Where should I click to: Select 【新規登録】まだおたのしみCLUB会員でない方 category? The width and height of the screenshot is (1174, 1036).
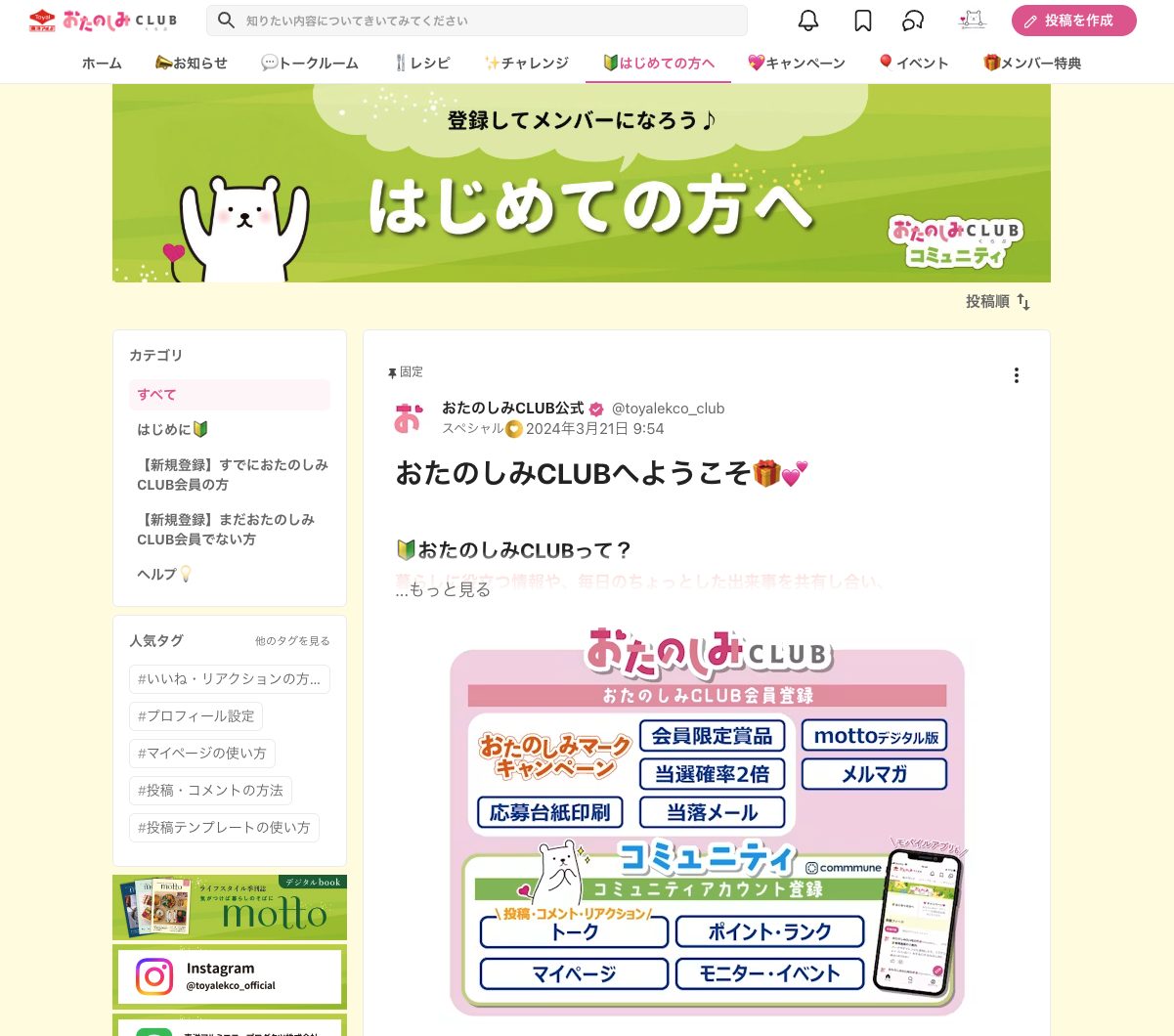point(230,530)
